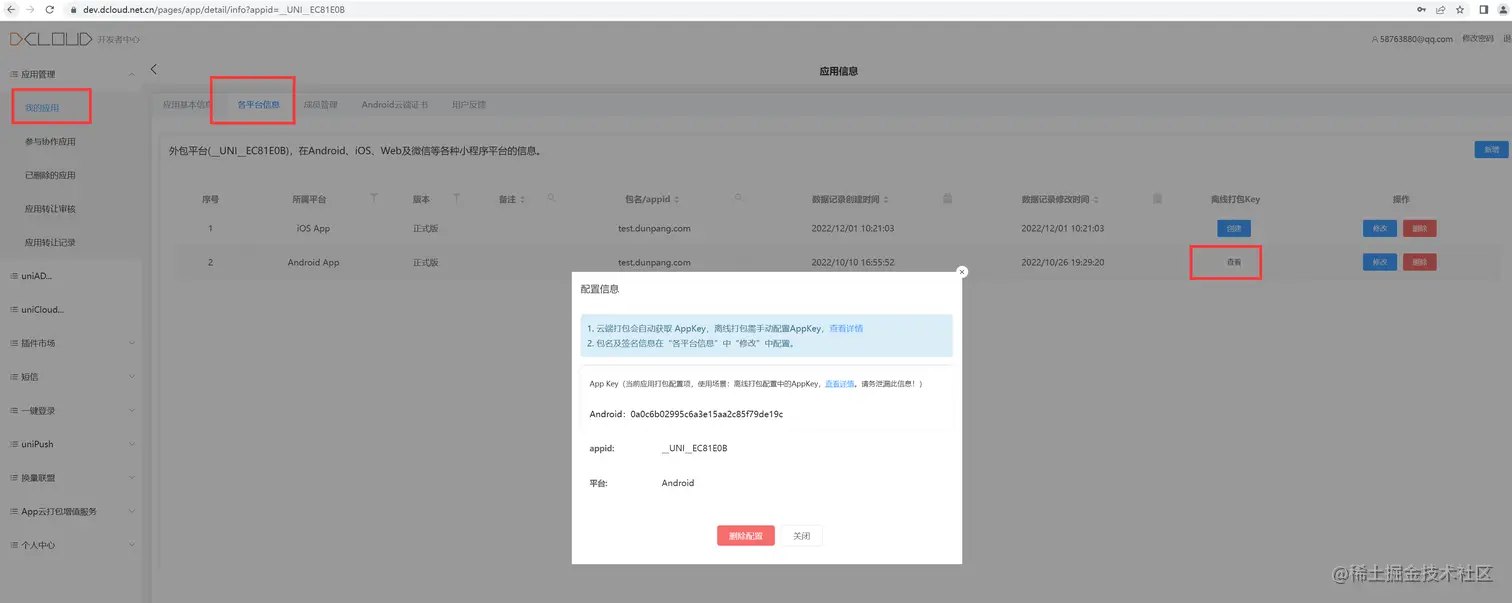
Task: Click 创建 key button for iOS App
Action: click(x=1234, y=228)
